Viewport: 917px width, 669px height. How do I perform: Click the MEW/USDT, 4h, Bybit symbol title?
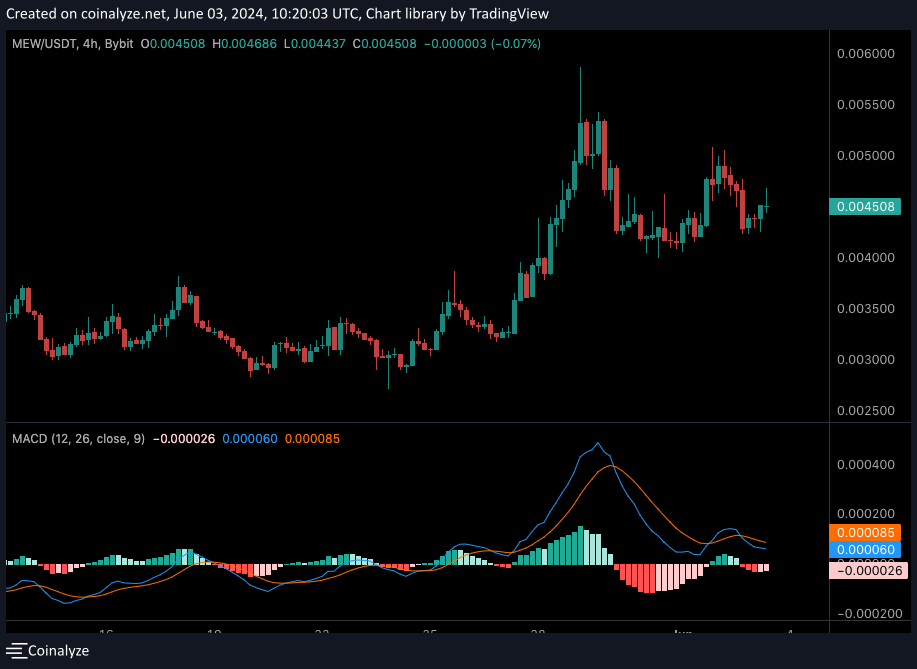[x=72, y=44]
